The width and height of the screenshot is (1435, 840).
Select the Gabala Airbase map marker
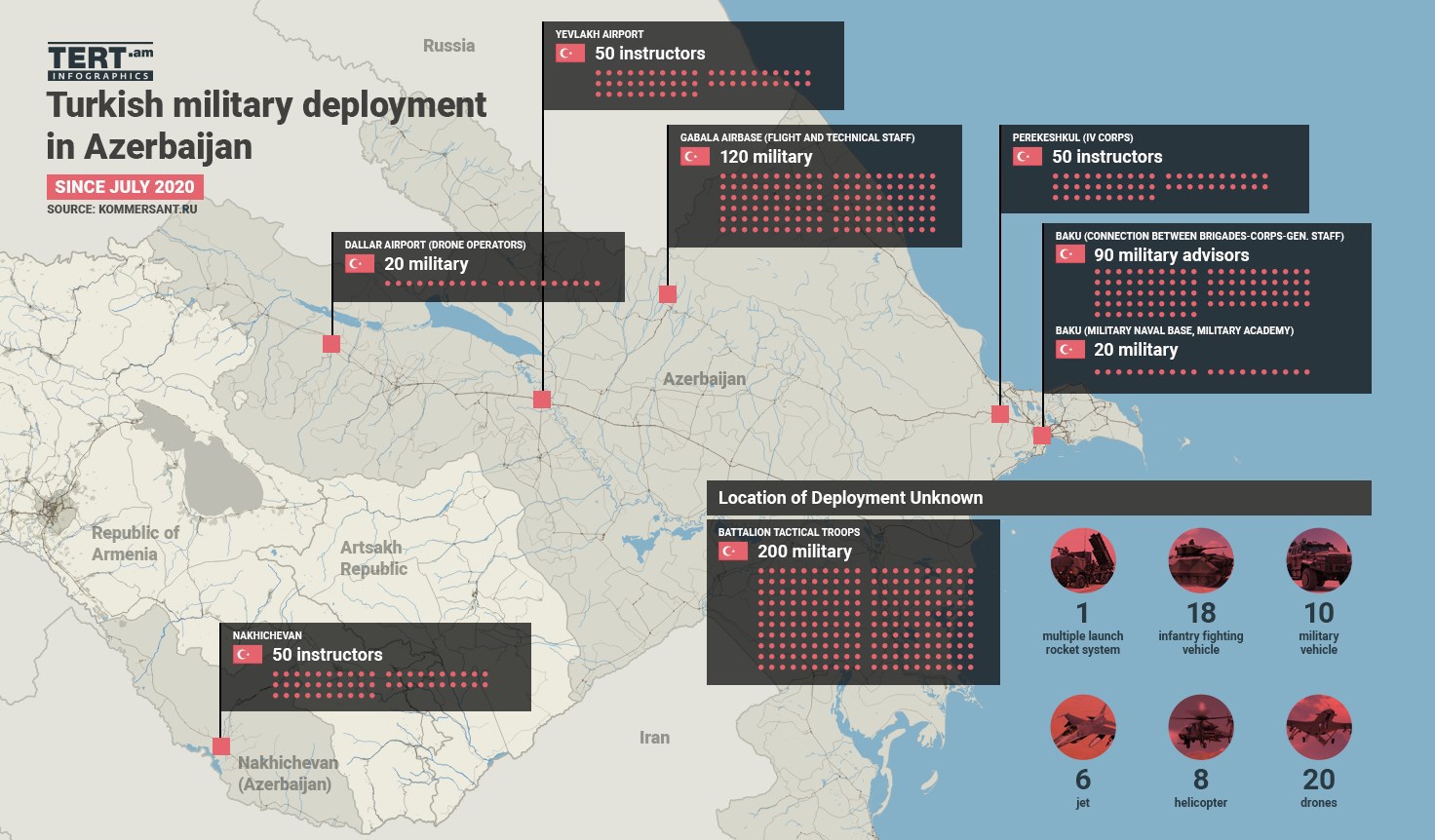pyautogui.click(x=668, y=294)
